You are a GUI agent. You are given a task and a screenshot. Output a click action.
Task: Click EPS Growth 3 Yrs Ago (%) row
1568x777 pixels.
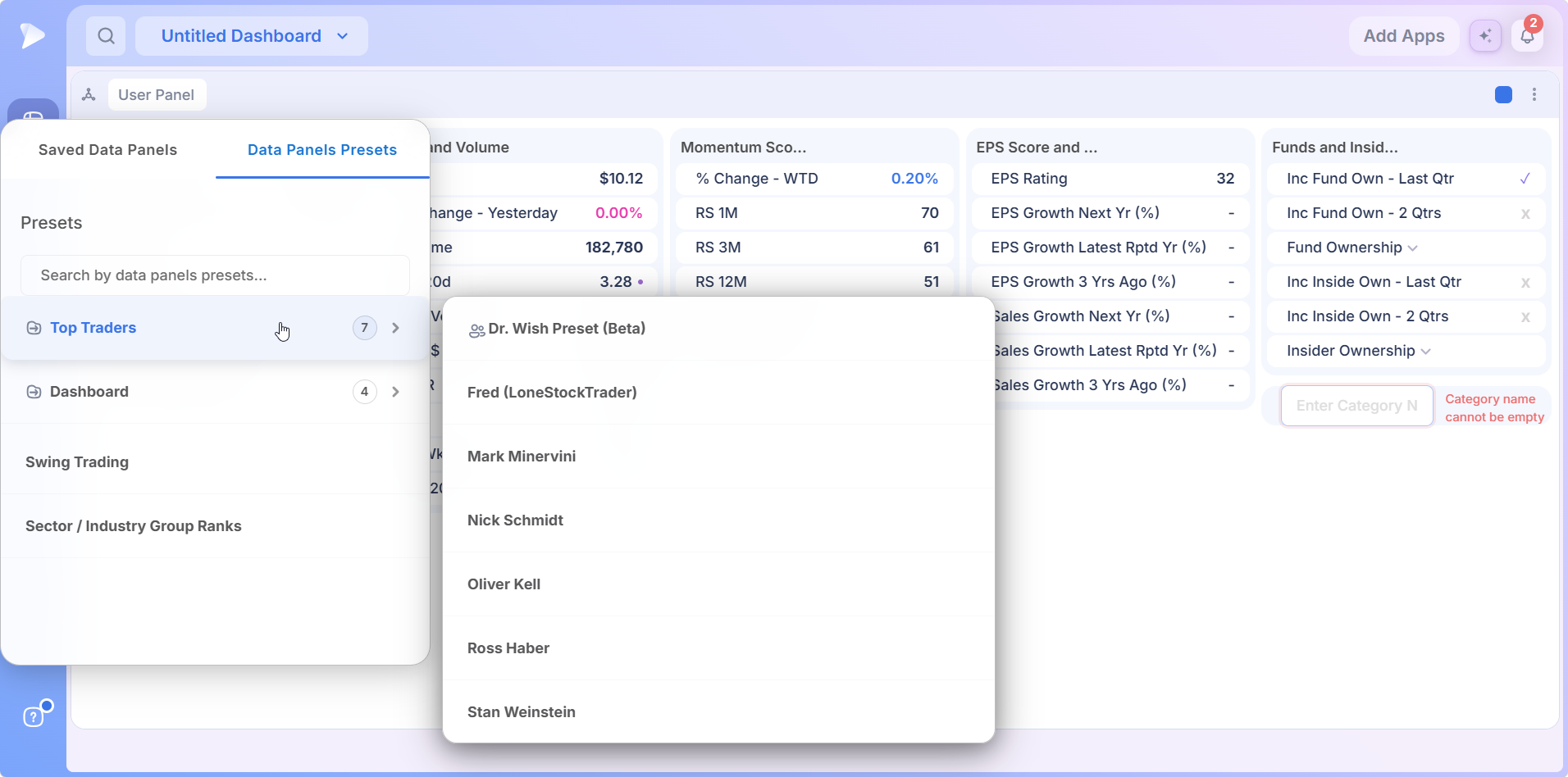(1110, 282)
